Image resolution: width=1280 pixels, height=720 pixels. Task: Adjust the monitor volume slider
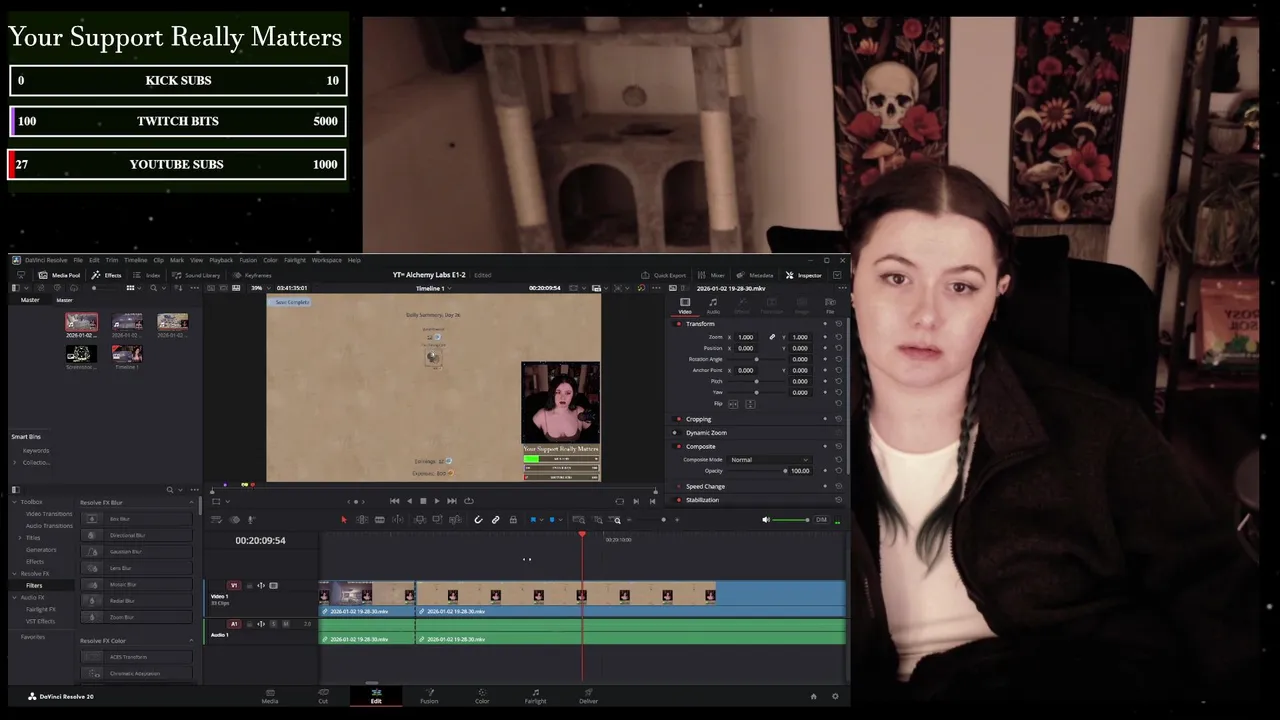click(x=792, y=520)
